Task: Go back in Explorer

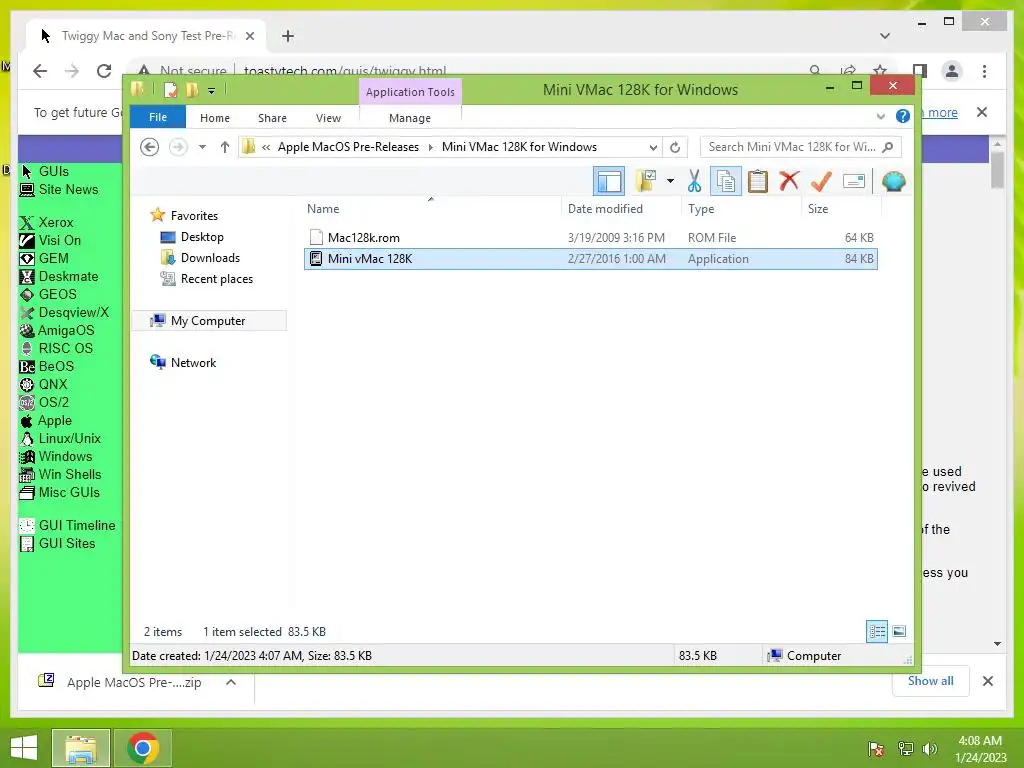Action: [x=150, y=147]
